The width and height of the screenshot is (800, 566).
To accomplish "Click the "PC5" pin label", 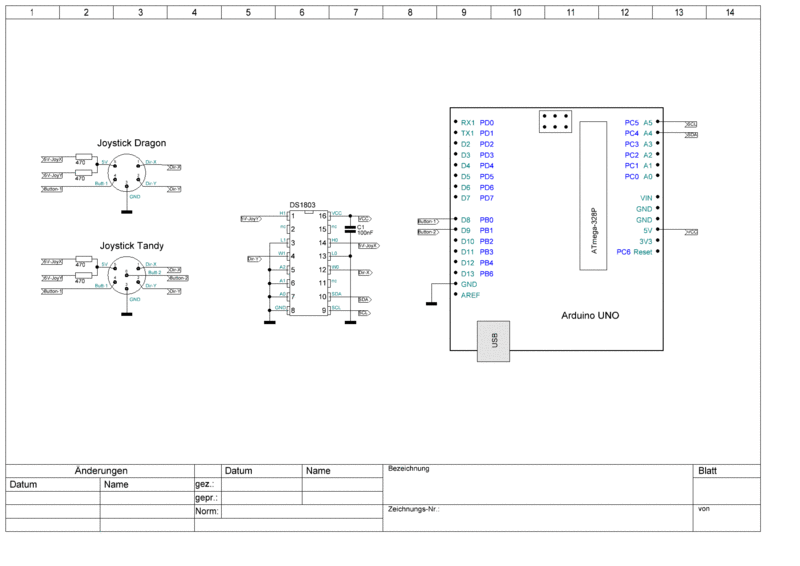I will [x=632, y=123].
